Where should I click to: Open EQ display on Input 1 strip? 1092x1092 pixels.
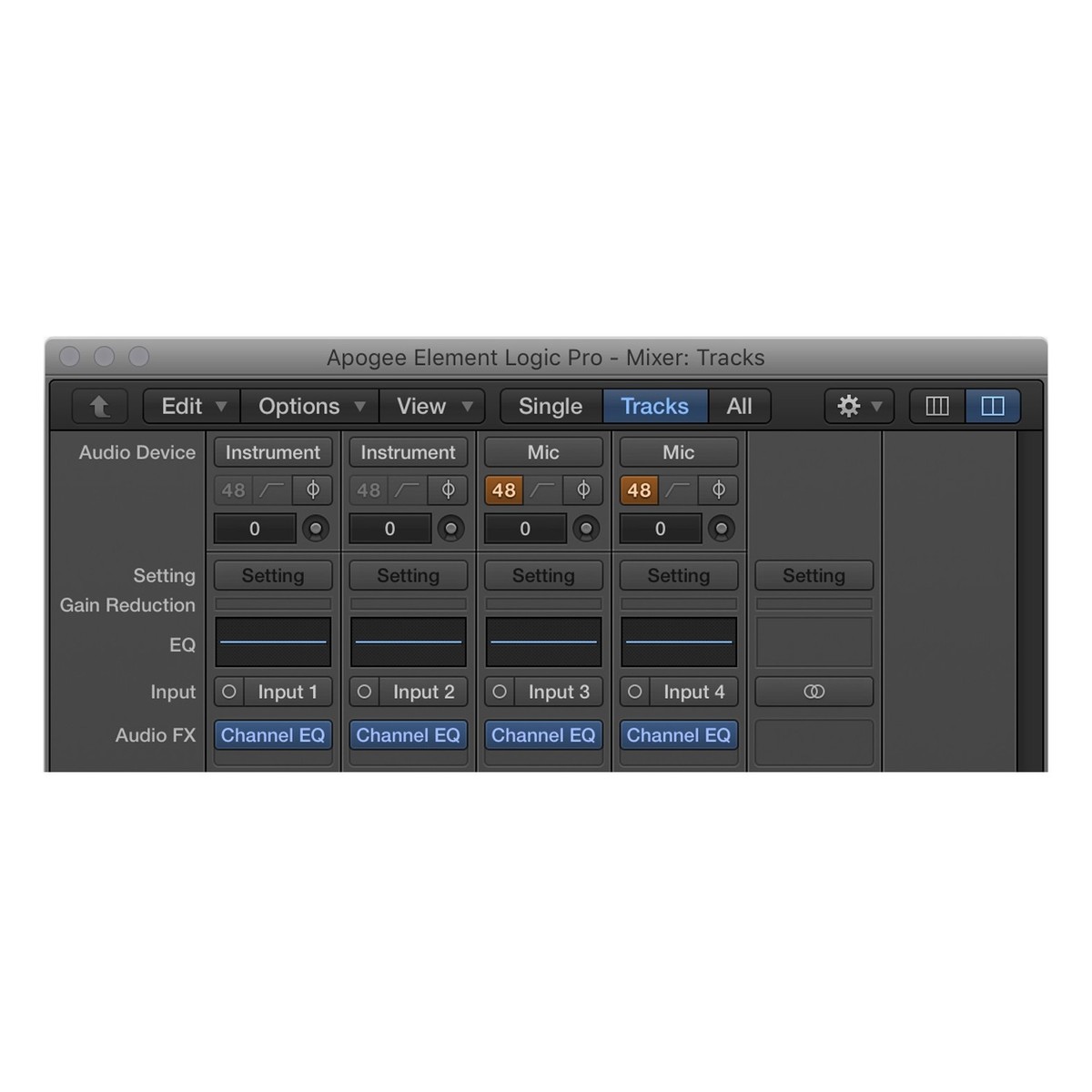(273, 642)
